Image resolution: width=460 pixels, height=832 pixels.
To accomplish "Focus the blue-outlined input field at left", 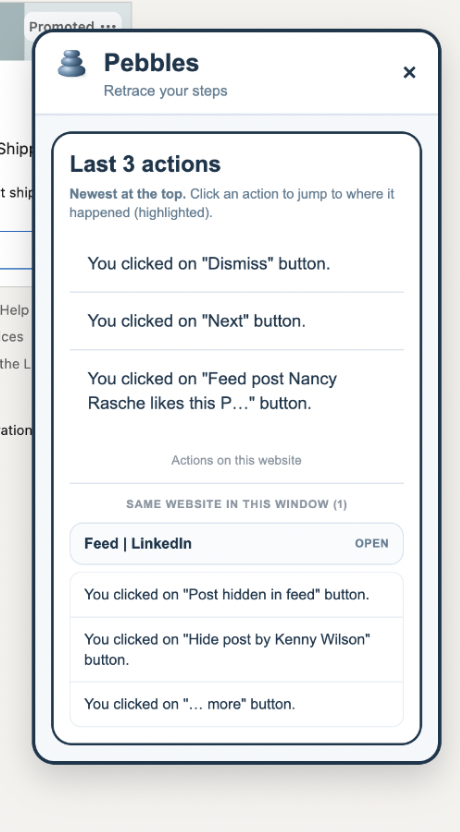I will tap(16, 250).
